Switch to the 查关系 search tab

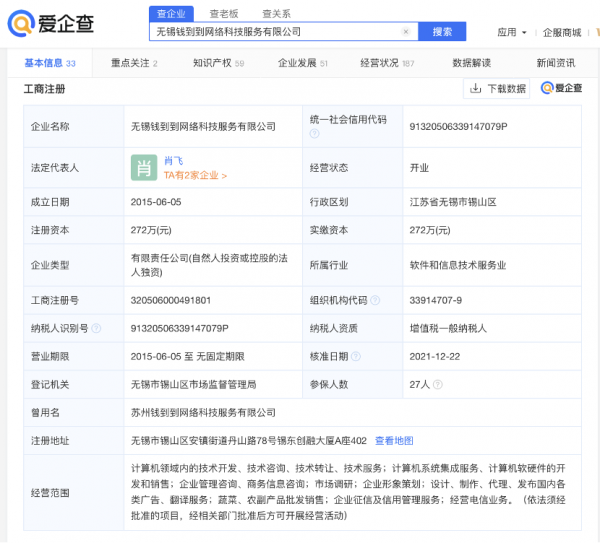point(276,13)
